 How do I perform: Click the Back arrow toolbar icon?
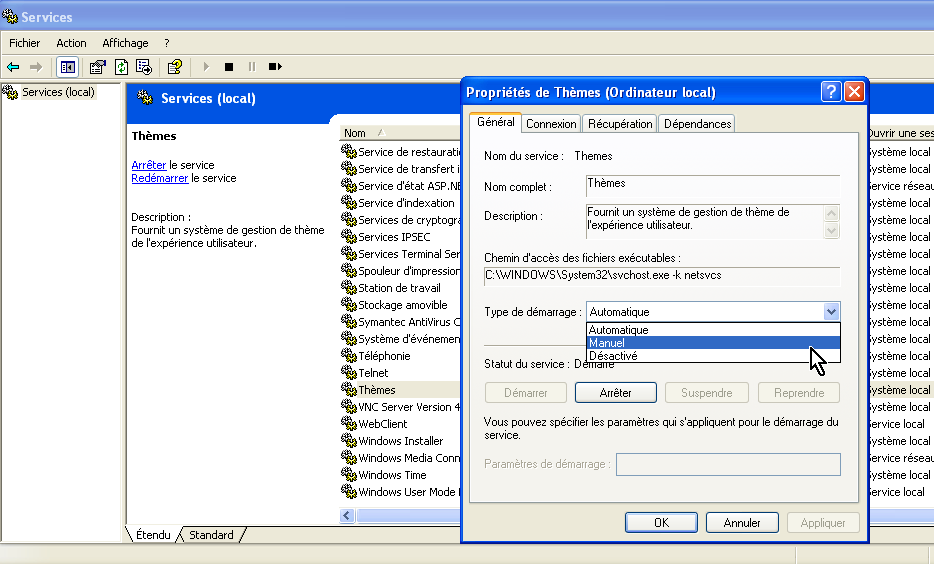(13, 67)
